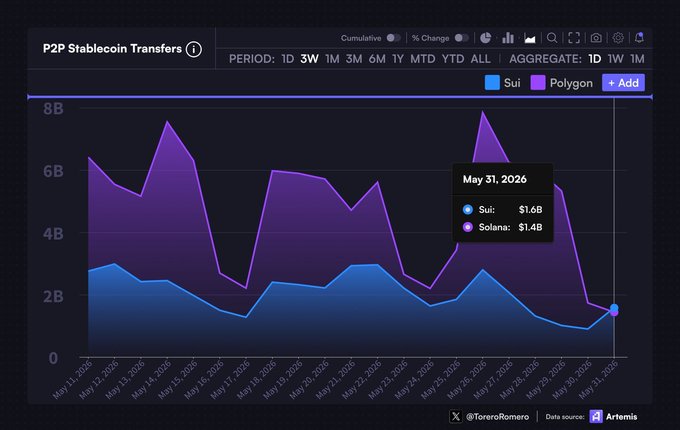Set period to YTD

coord(453,59)
